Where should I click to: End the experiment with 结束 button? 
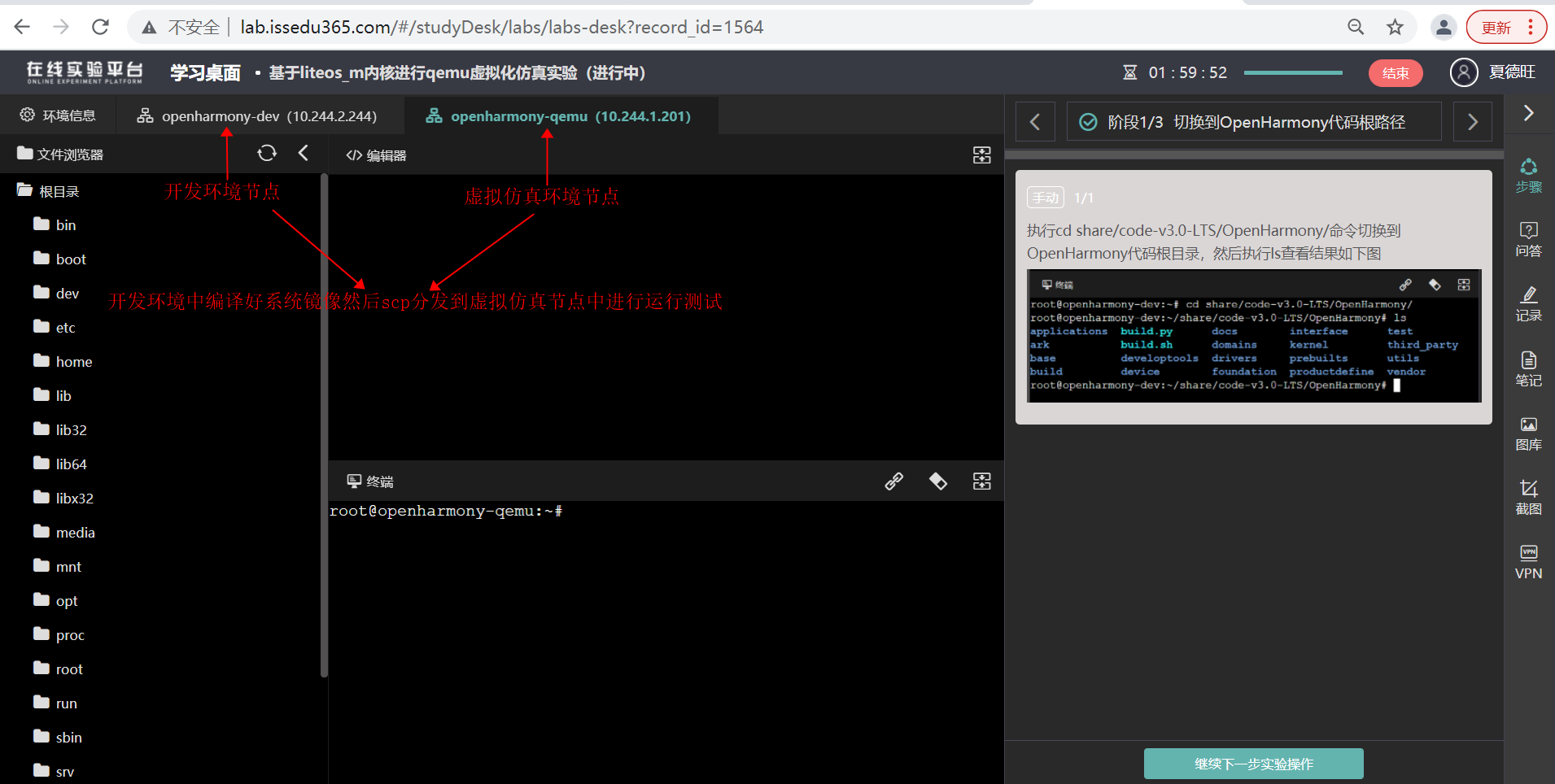point(1395,73)
